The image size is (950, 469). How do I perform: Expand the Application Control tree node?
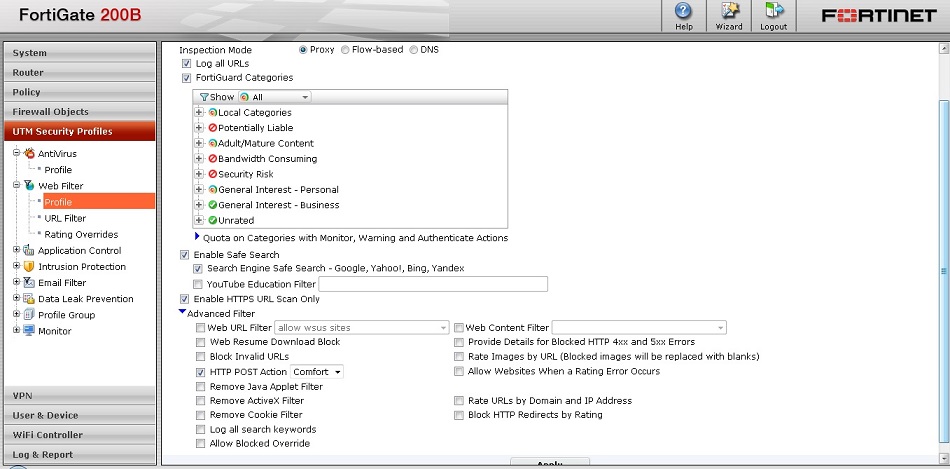coord(16,250)
